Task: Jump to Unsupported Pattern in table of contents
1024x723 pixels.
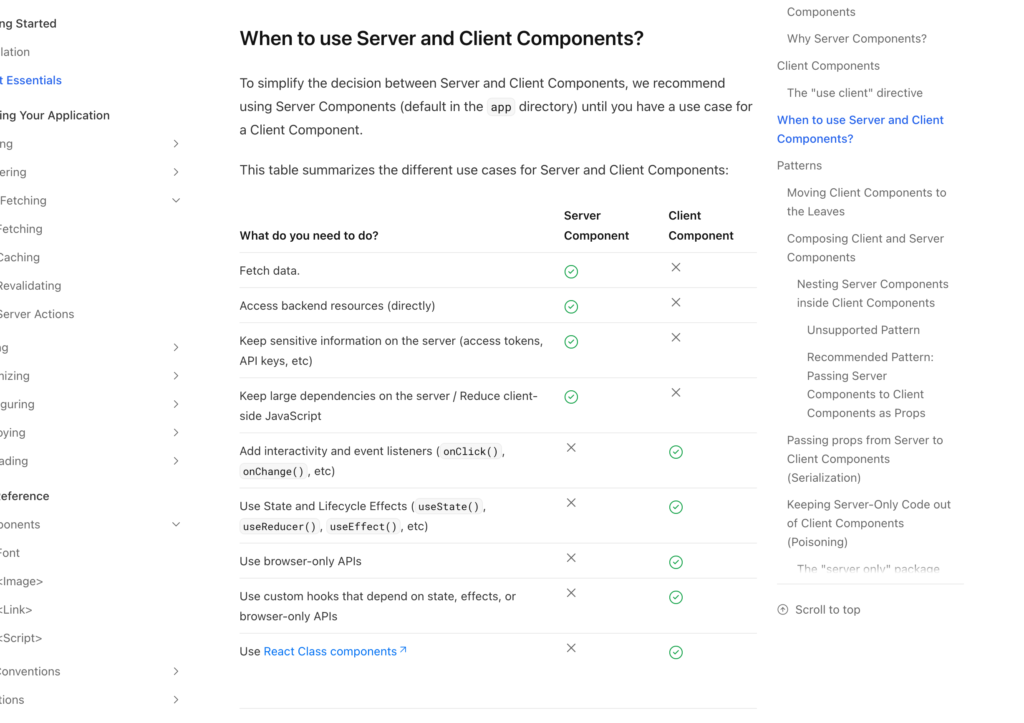Action: (x=863, y=330)
